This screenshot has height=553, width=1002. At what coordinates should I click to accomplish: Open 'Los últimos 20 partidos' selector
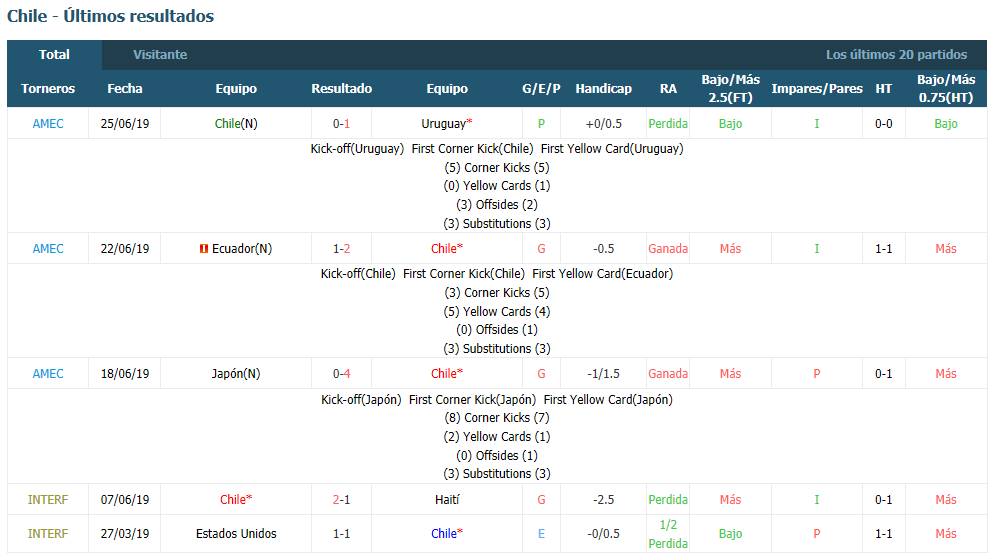click(x=896, y=55)
